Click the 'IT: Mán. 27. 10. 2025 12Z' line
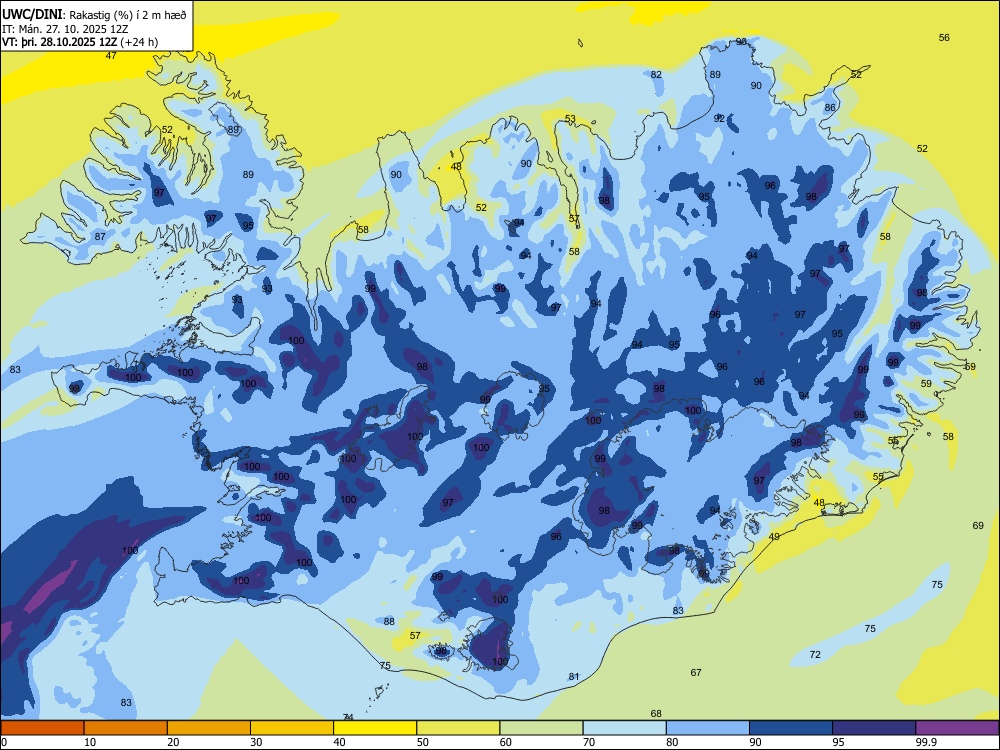 [65, 29]
